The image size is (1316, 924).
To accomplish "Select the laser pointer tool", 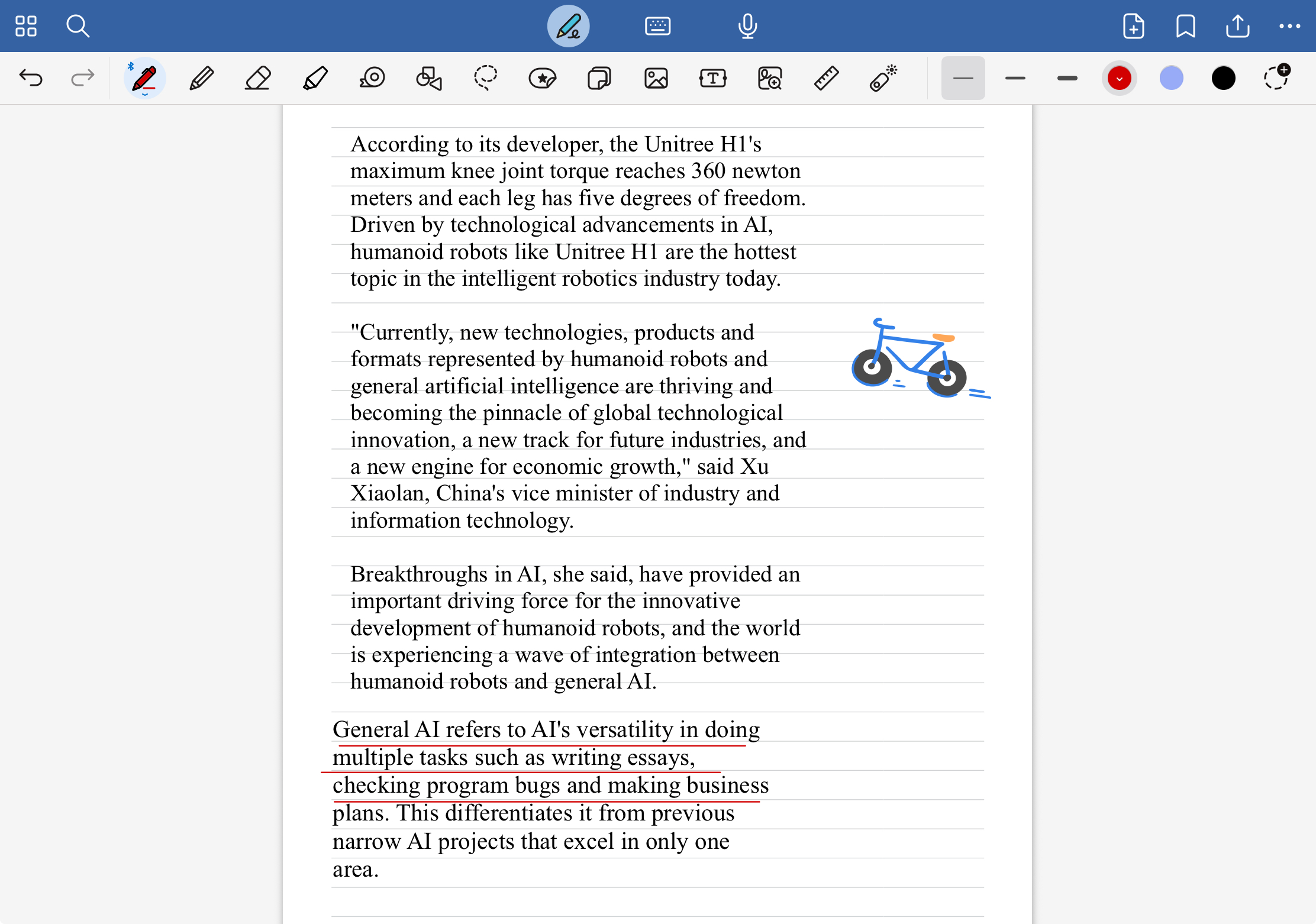I will [883, 78].
